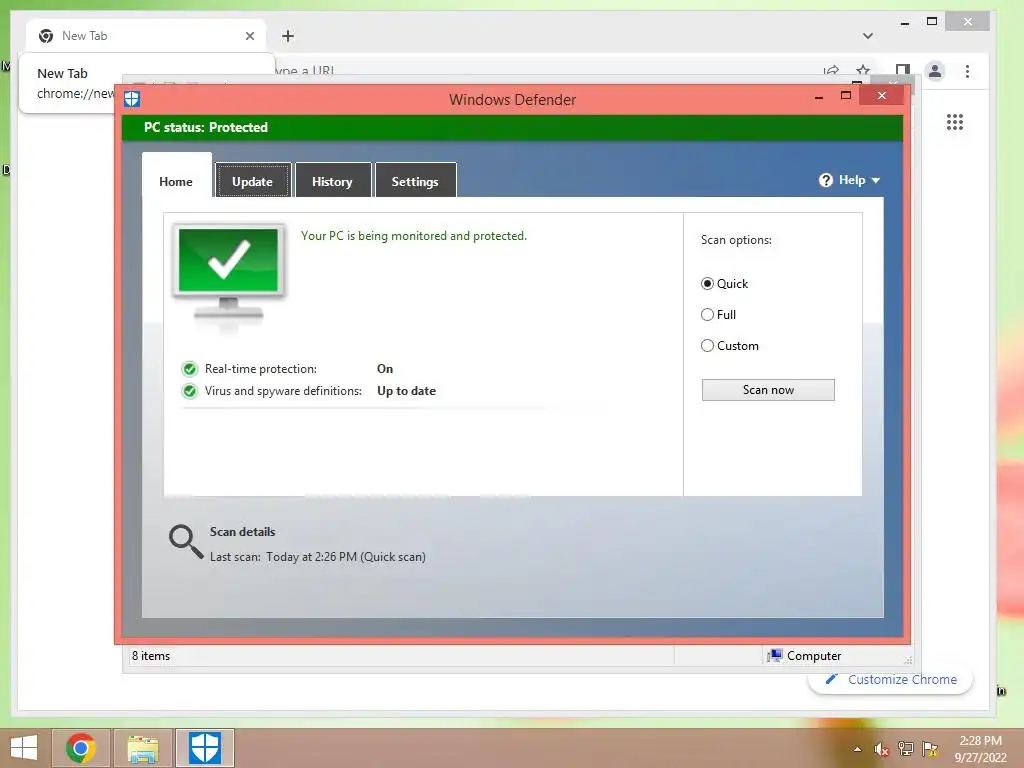
Task: Open the Chrome profile avatar icon
Action: (x=935, y=71)
